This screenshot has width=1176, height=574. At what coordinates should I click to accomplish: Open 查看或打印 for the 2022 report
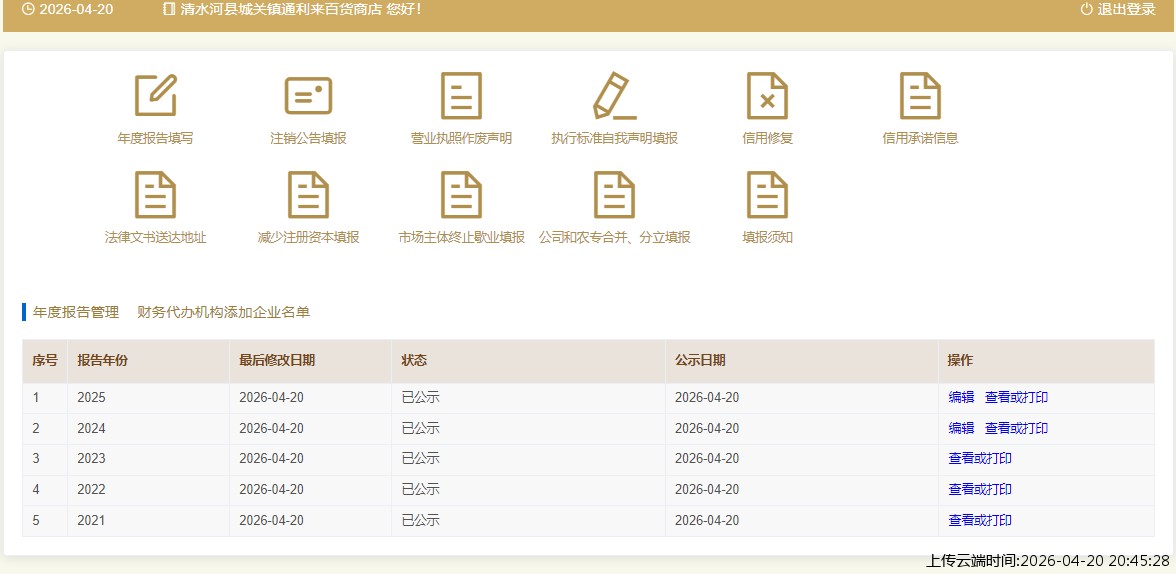(980, 489)
